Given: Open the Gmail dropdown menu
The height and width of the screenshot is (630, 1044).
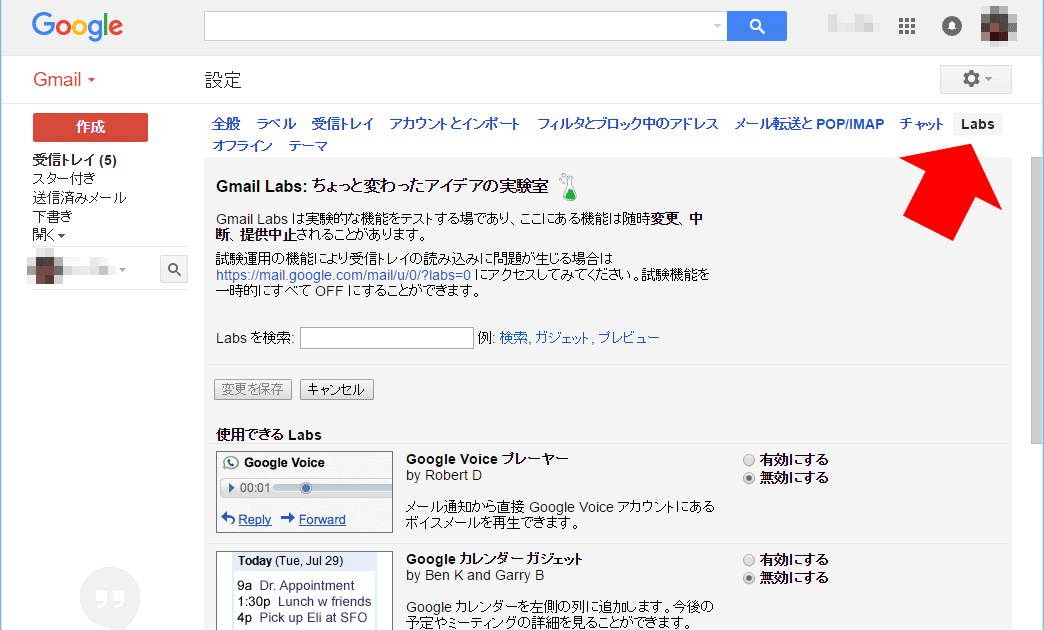Looking at the screenshot, I should pyautogui.click(x=64, y=80).
